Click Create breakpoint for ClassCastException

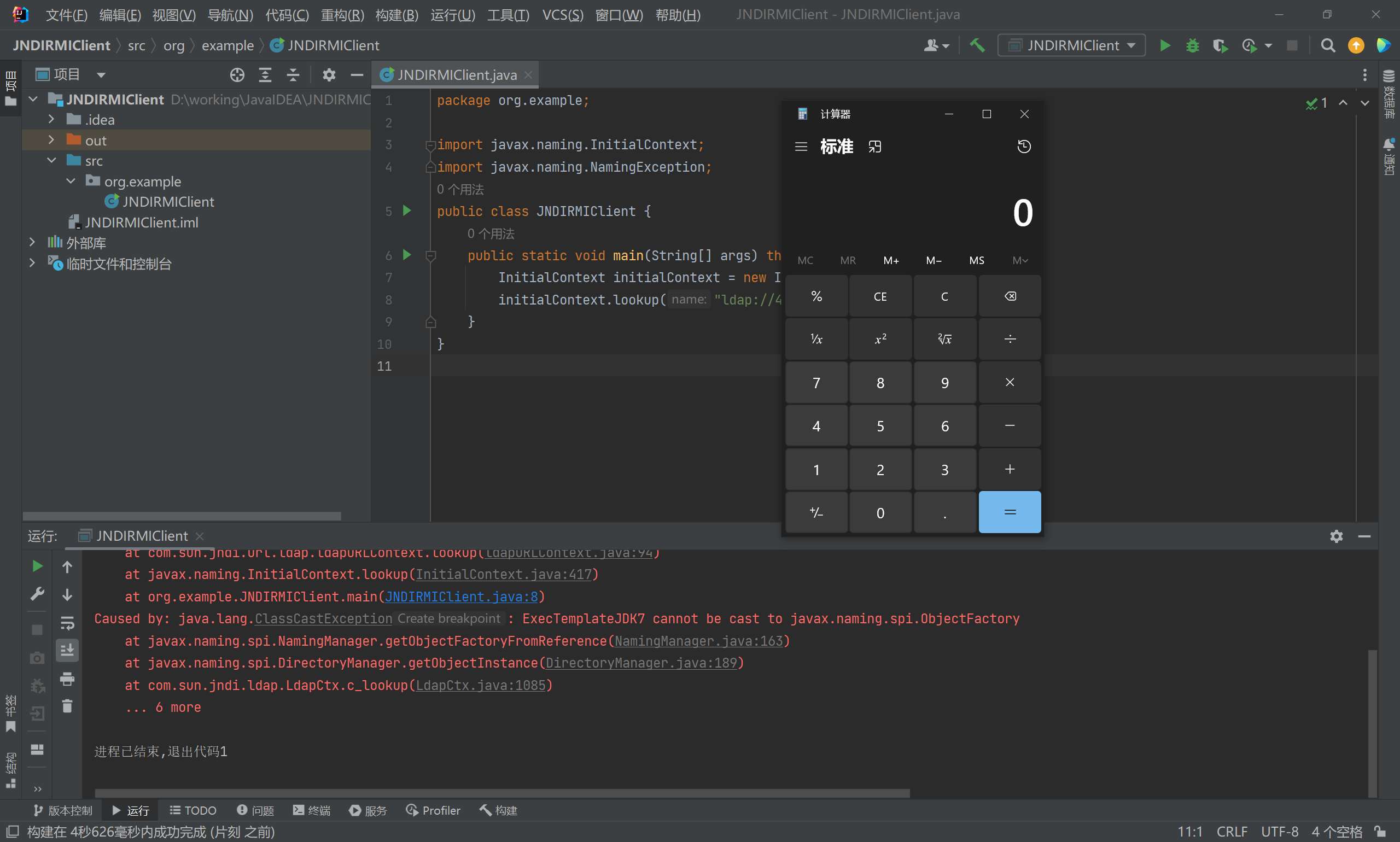449,618
